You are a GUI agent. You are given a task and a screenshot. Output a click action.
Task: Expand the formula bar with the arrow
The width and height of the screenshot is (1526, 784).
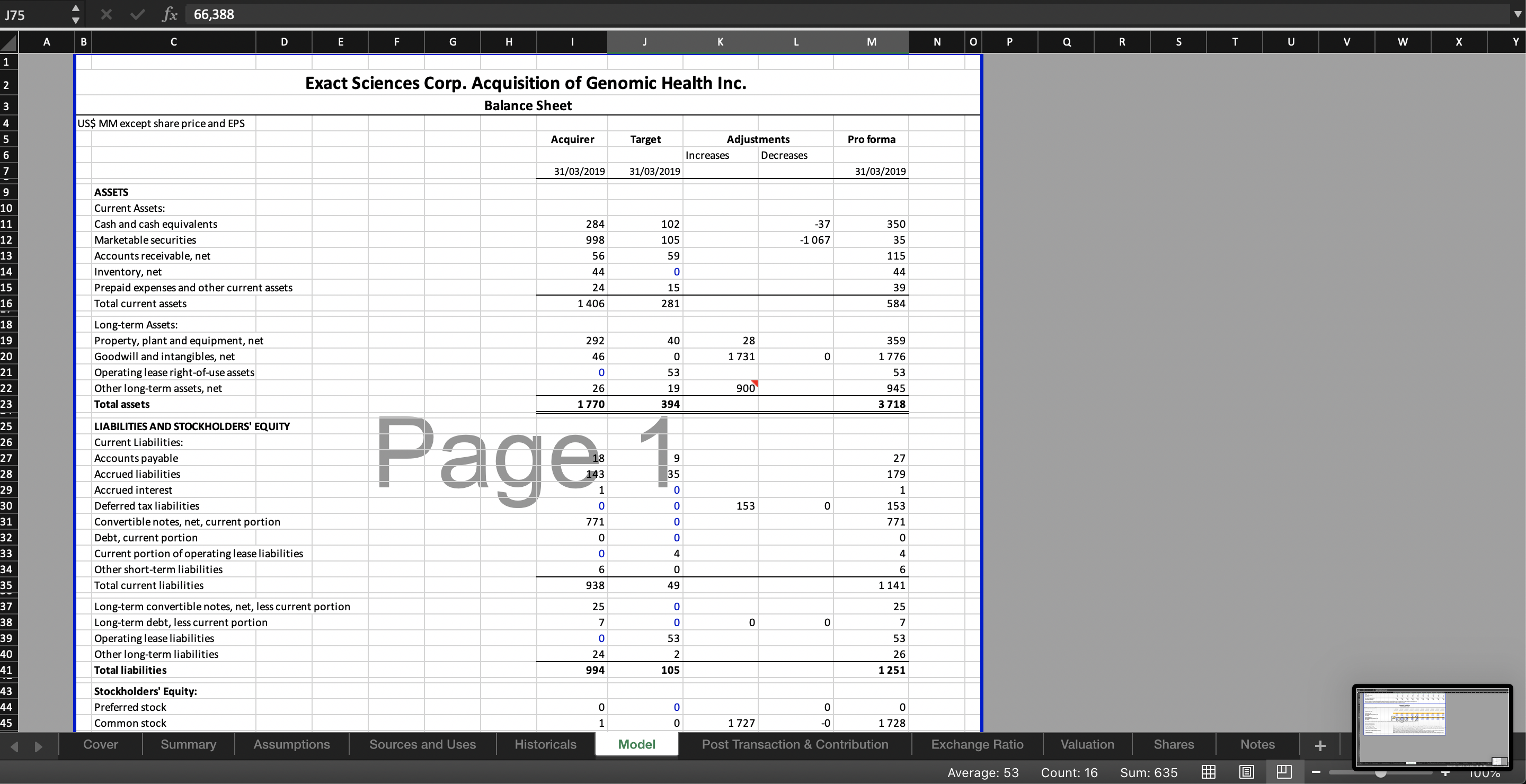point(1517,14)
